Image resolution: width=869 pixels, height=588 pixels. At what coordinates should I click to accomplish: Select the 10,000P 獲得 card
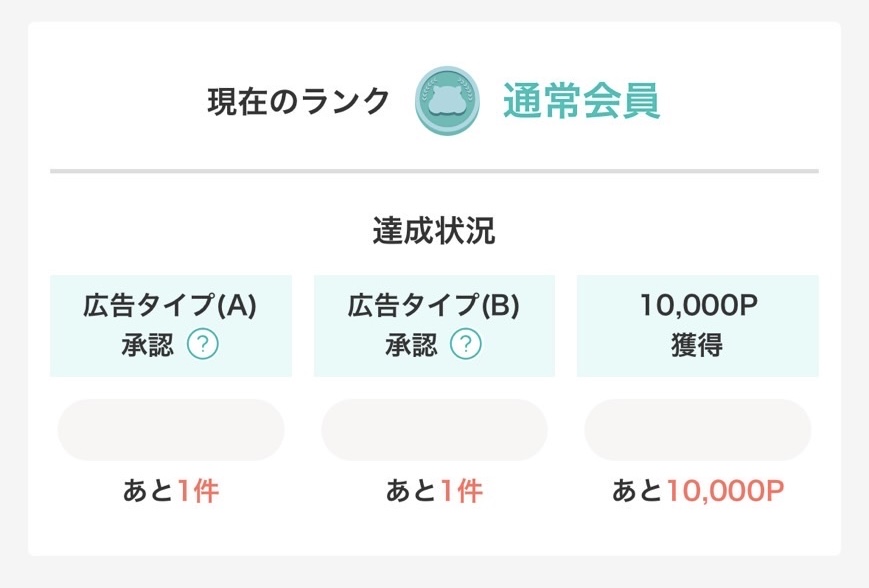tap(698, 326)
